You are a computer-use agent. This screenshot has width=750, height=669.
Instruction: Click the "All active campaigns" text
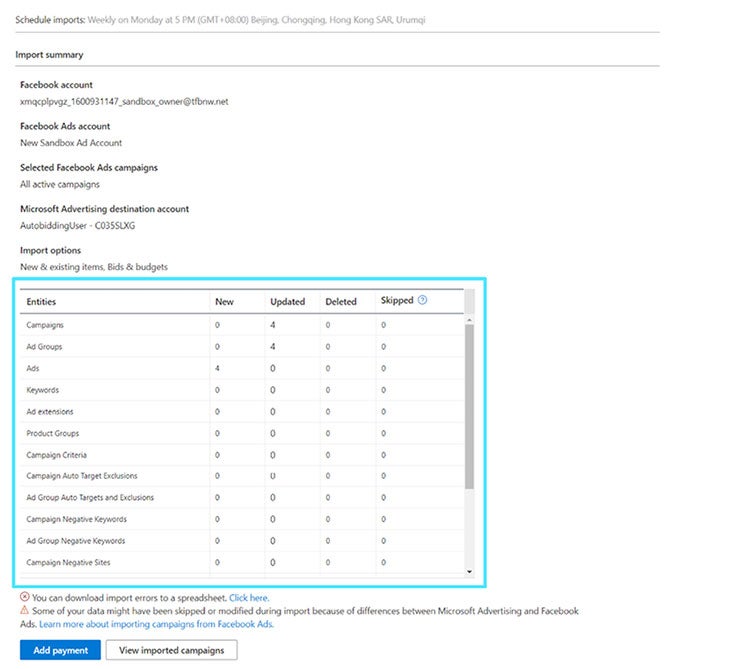[60, 184]
